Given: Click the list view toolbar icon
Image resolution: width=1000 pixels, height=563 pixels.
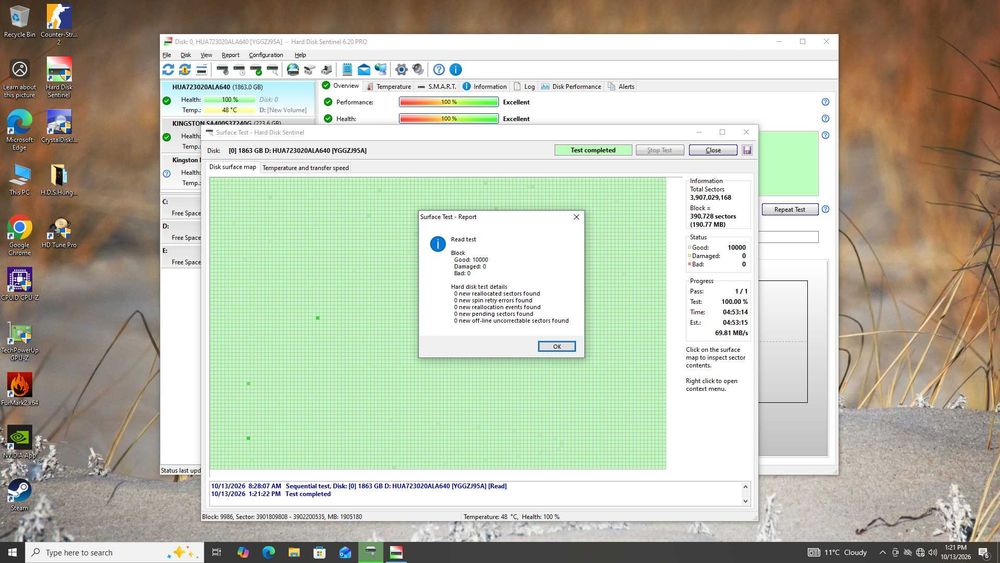Looking at the screenshot, I should [202, 69].
